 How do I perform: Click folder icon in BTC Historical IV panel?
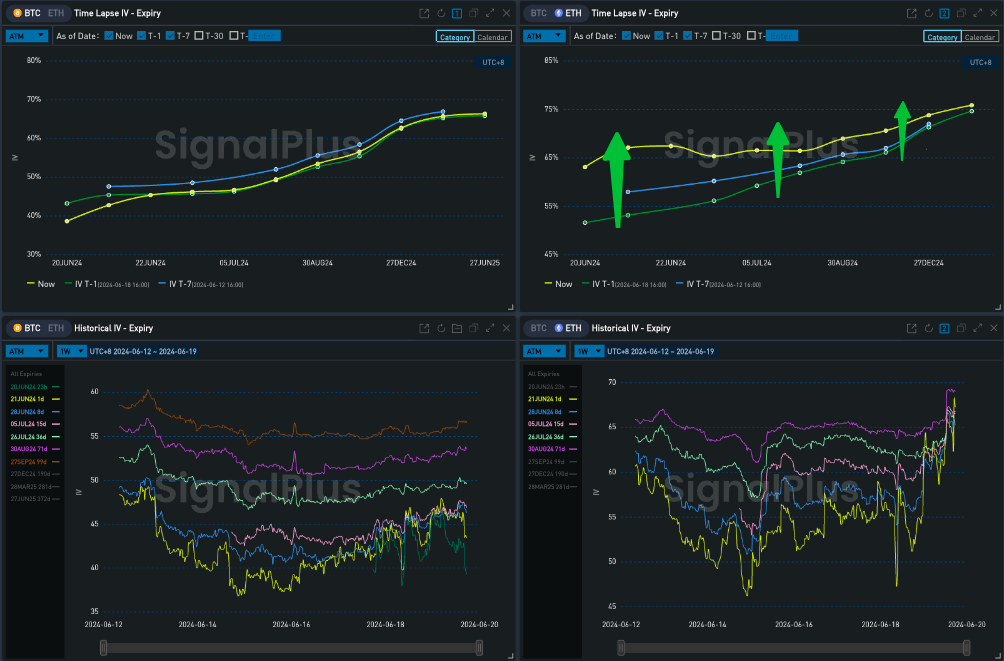456,328
